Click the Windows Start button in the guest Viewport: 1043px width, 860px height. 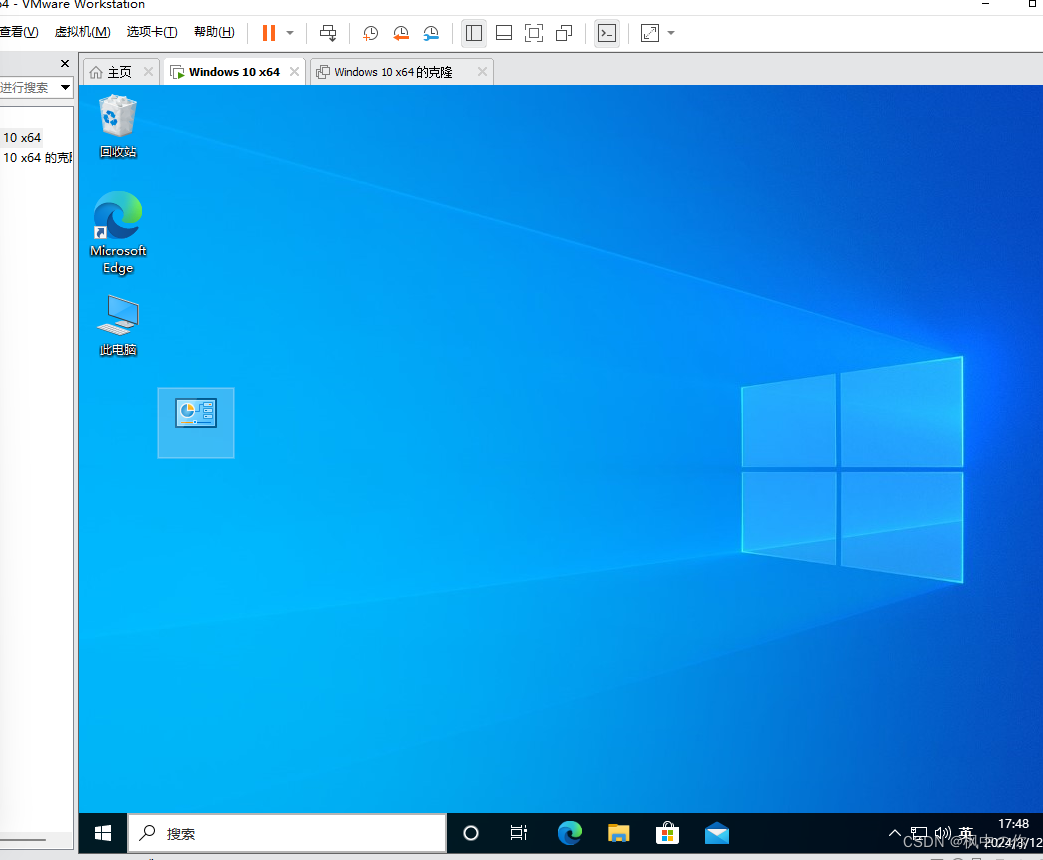[x=101, y=832]
